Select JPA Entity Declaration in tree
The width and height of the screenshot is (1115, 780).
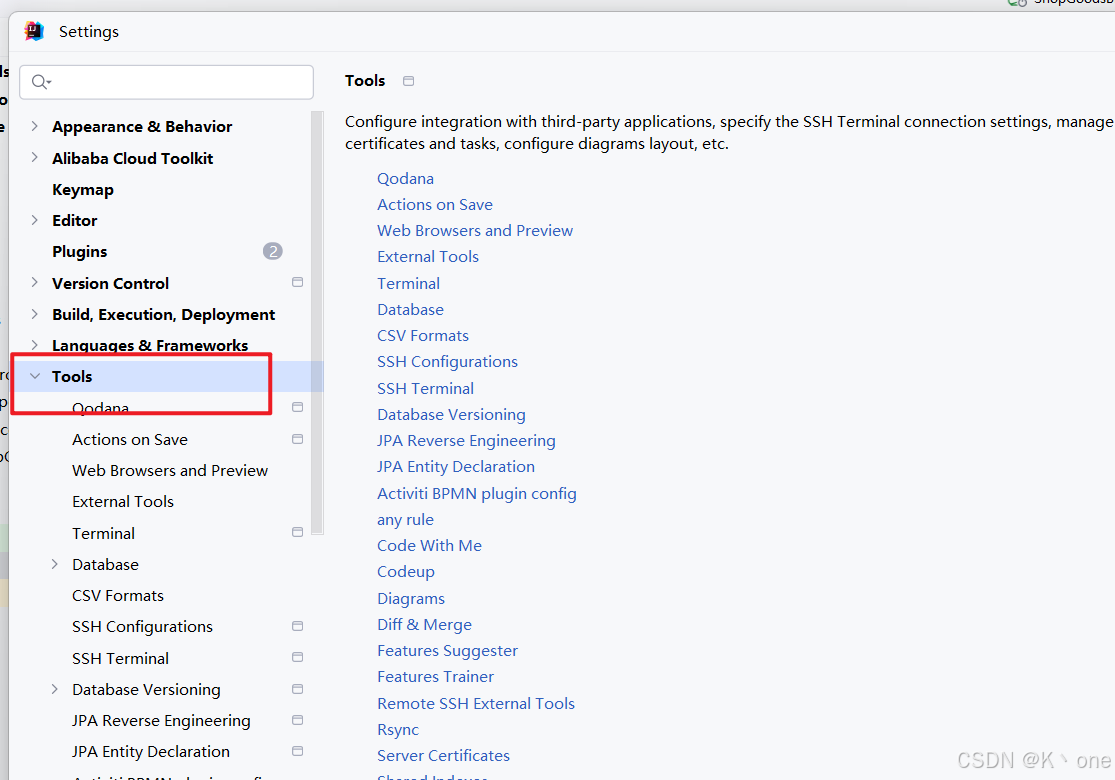click(151, 752)
